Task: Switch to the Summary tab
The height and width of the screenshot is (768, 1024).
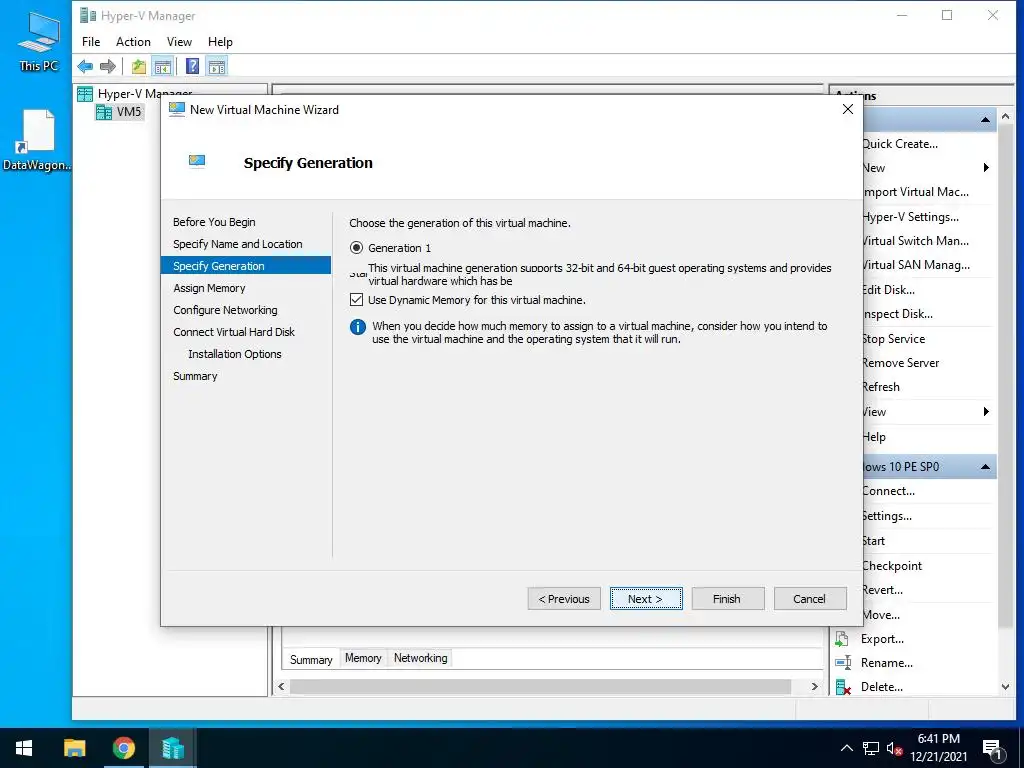Action: (x=311, y=659)
